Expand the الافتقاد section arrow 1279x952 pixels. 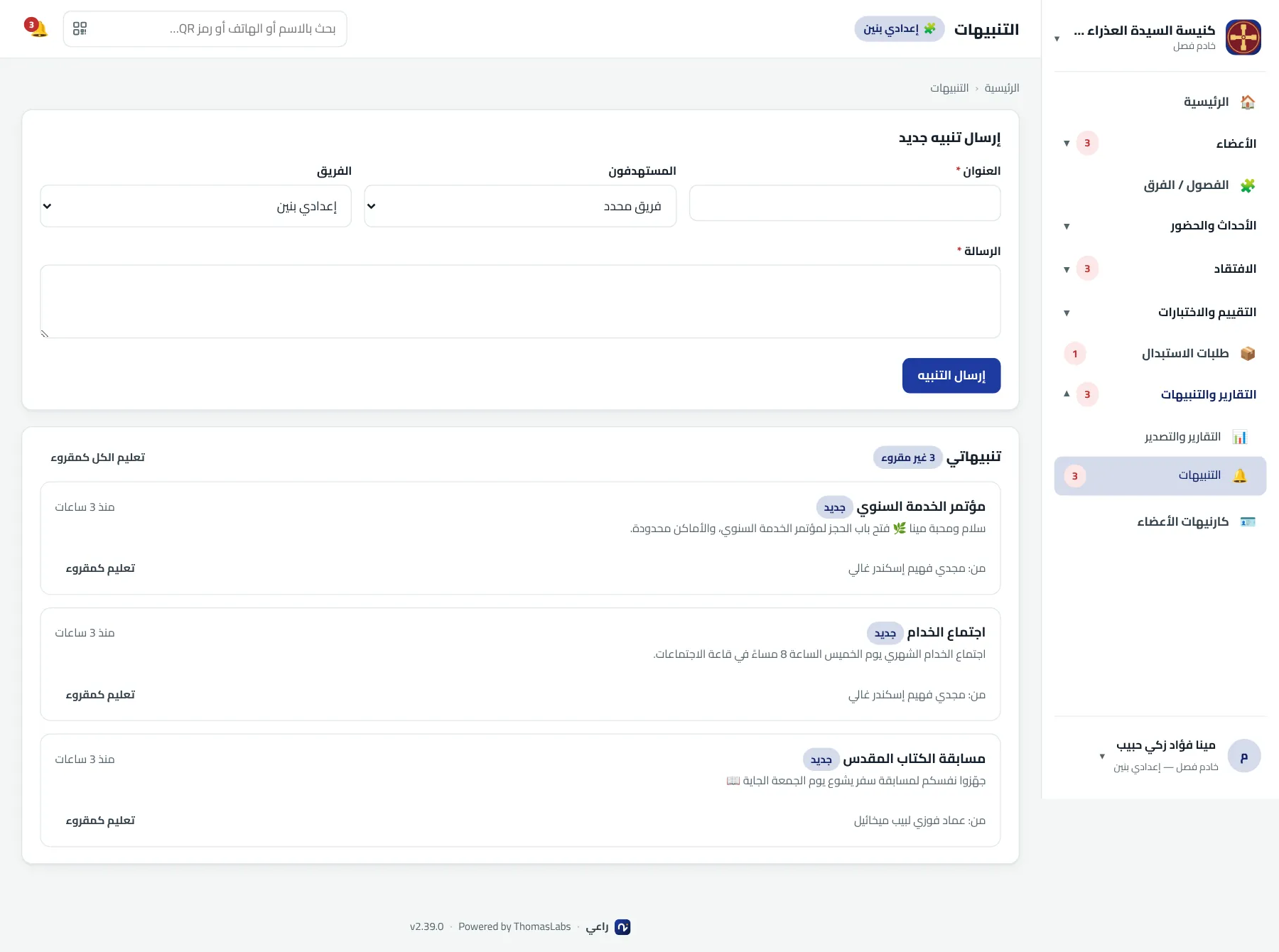pos(1066,269)
